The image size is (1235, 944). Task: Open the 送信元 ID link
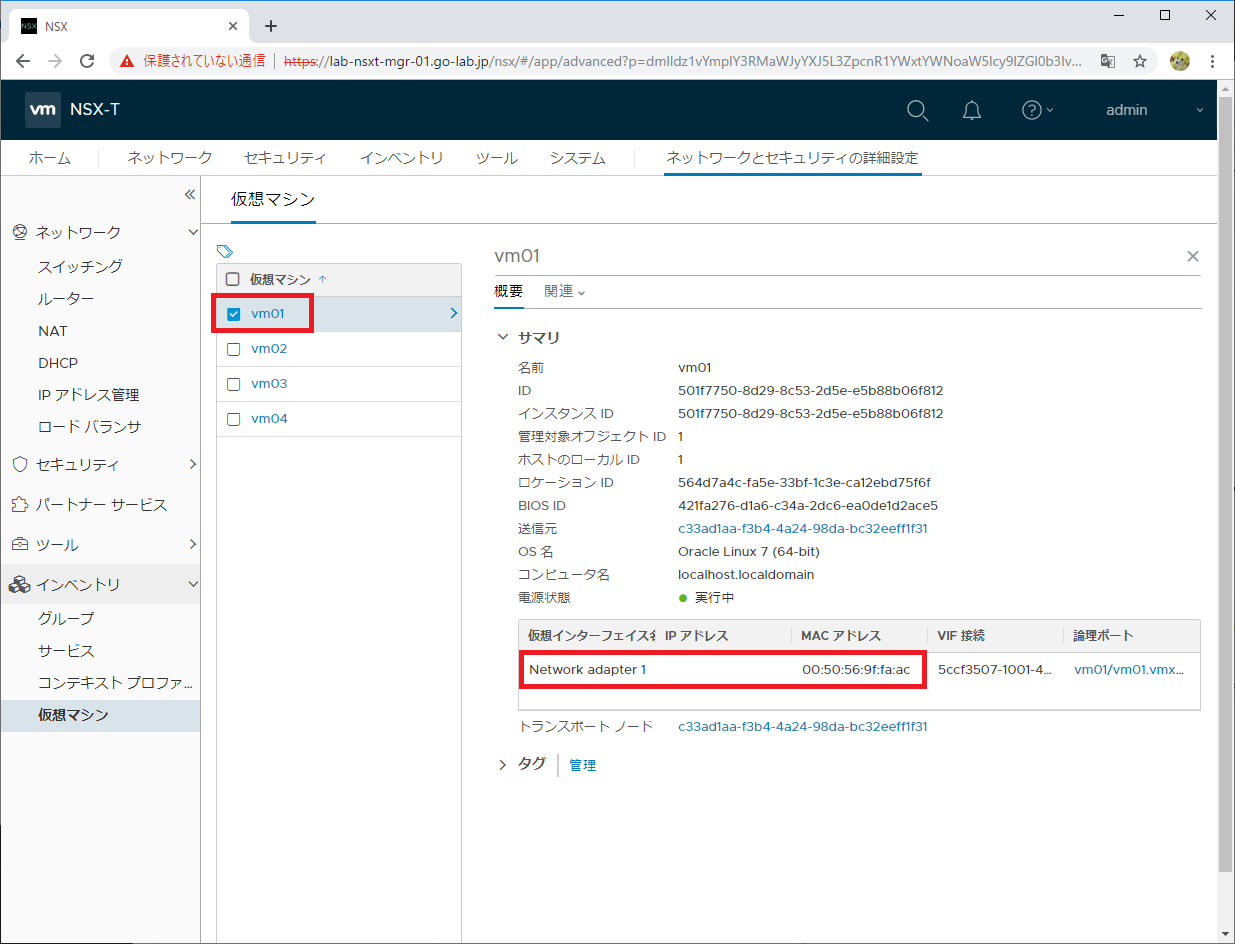(802, 528)
